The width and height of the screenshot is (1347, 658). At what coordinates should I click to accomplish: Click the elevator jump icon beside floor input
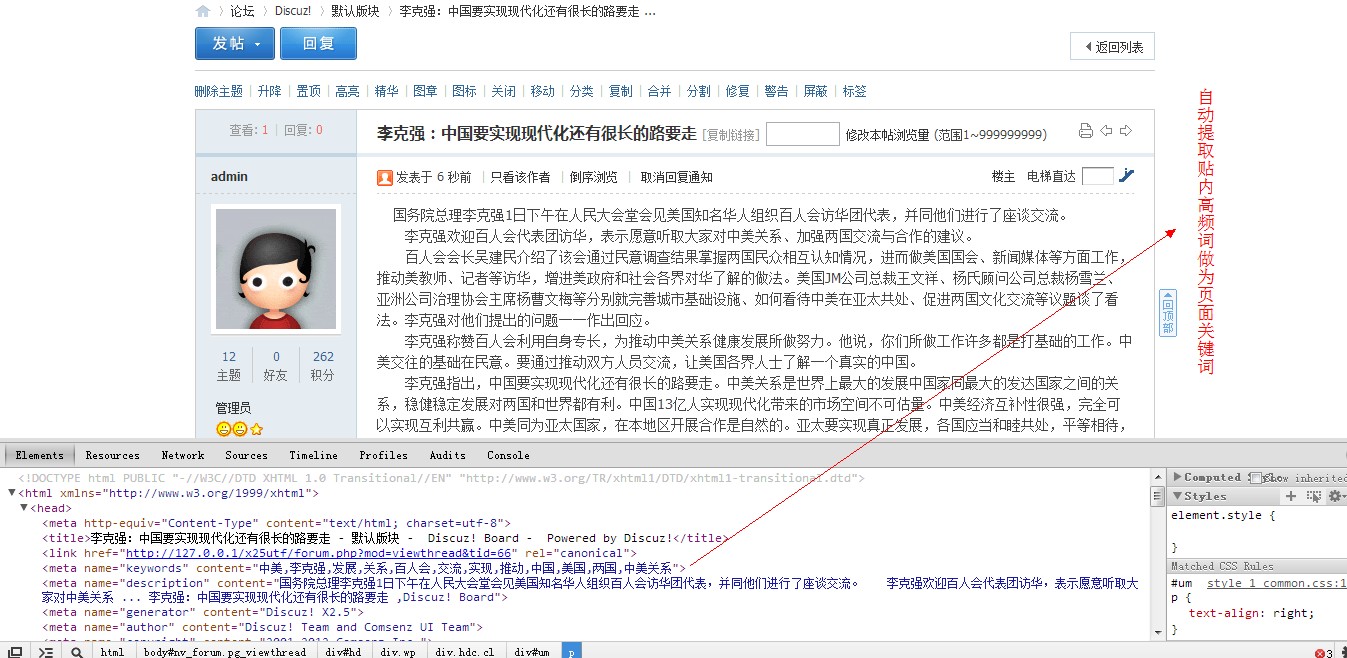(1126, 176)
